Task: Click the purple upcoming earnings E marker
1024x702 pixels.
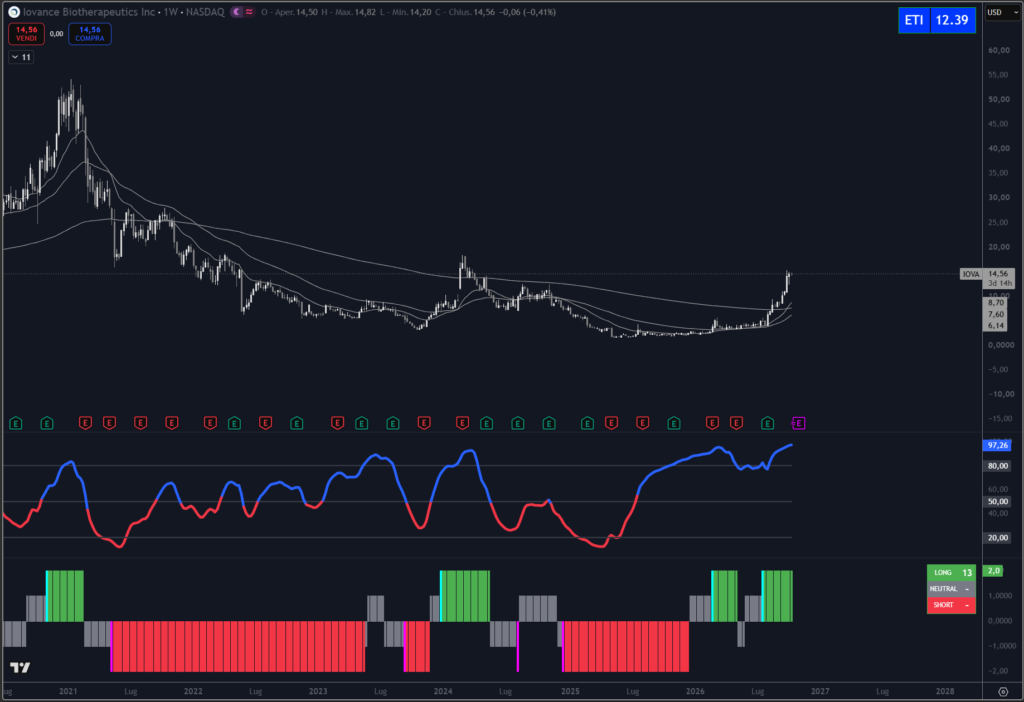Action: pyautogui.click(x=798, y=423)
